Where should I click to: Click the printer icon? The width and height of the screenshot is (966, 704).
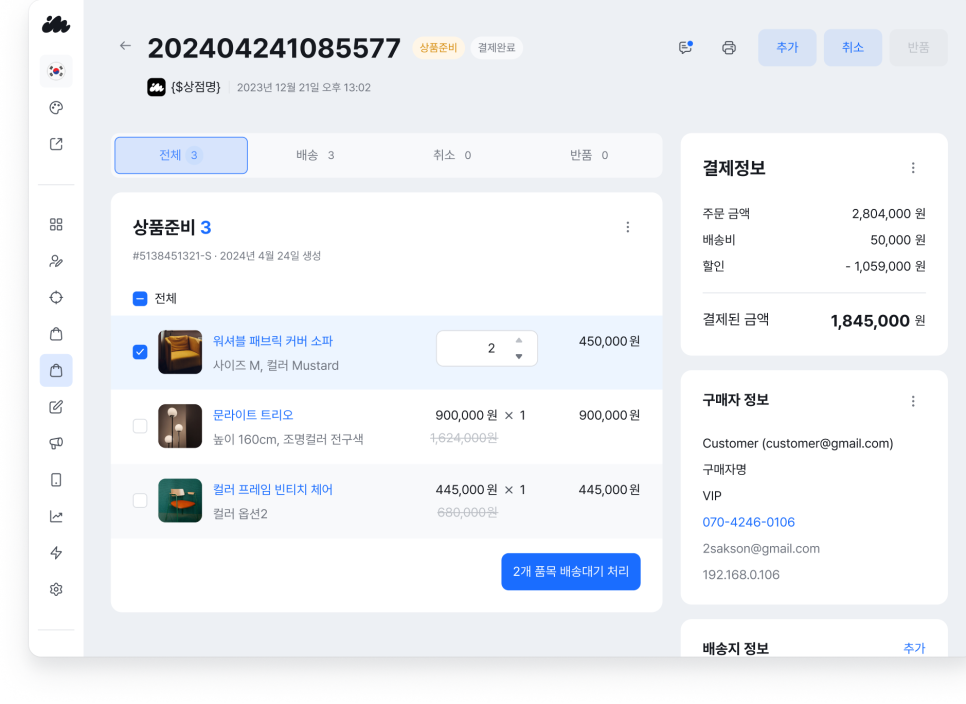coord(729,47)
